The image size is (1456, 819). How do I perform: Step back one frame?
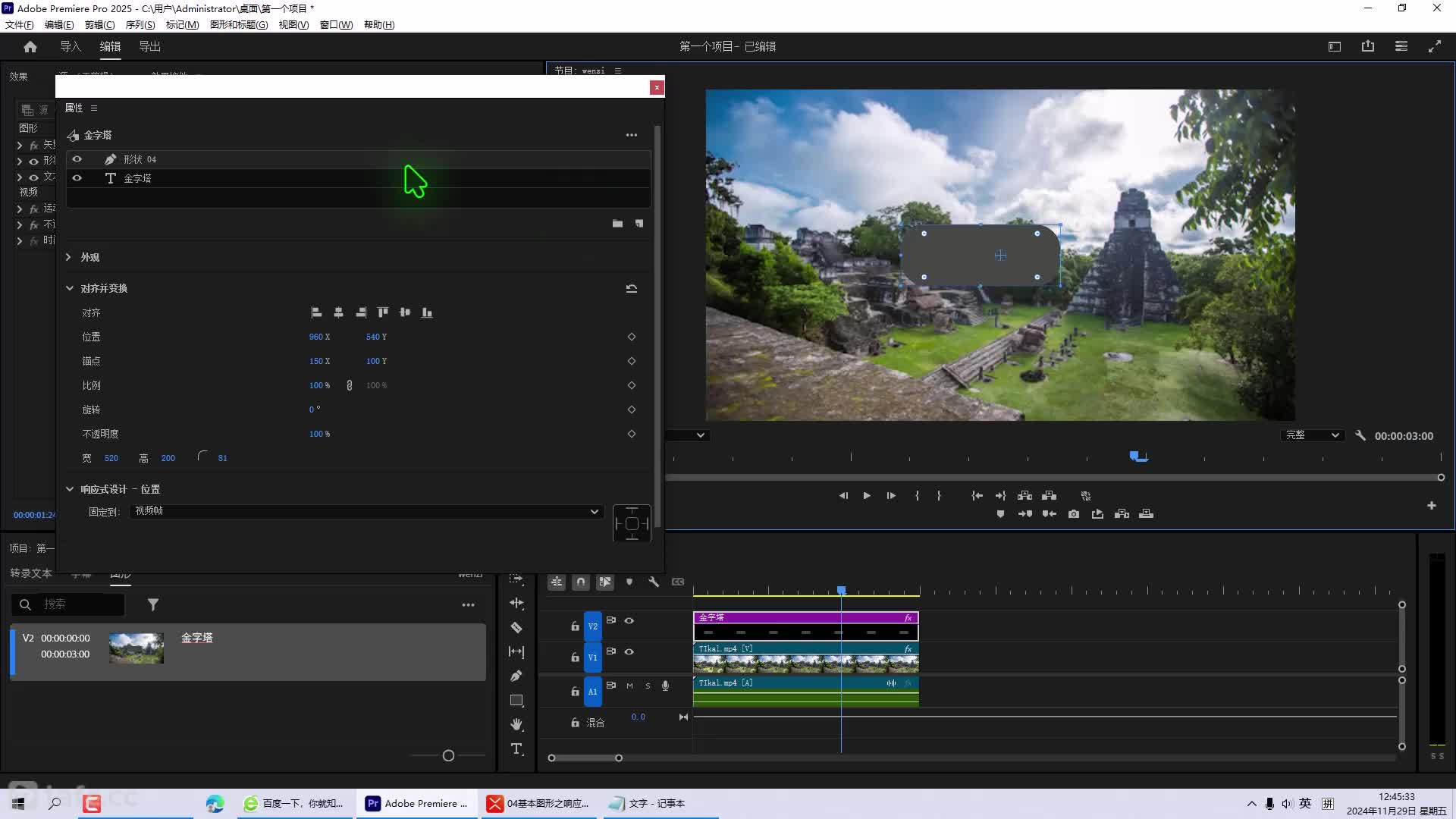843,495
